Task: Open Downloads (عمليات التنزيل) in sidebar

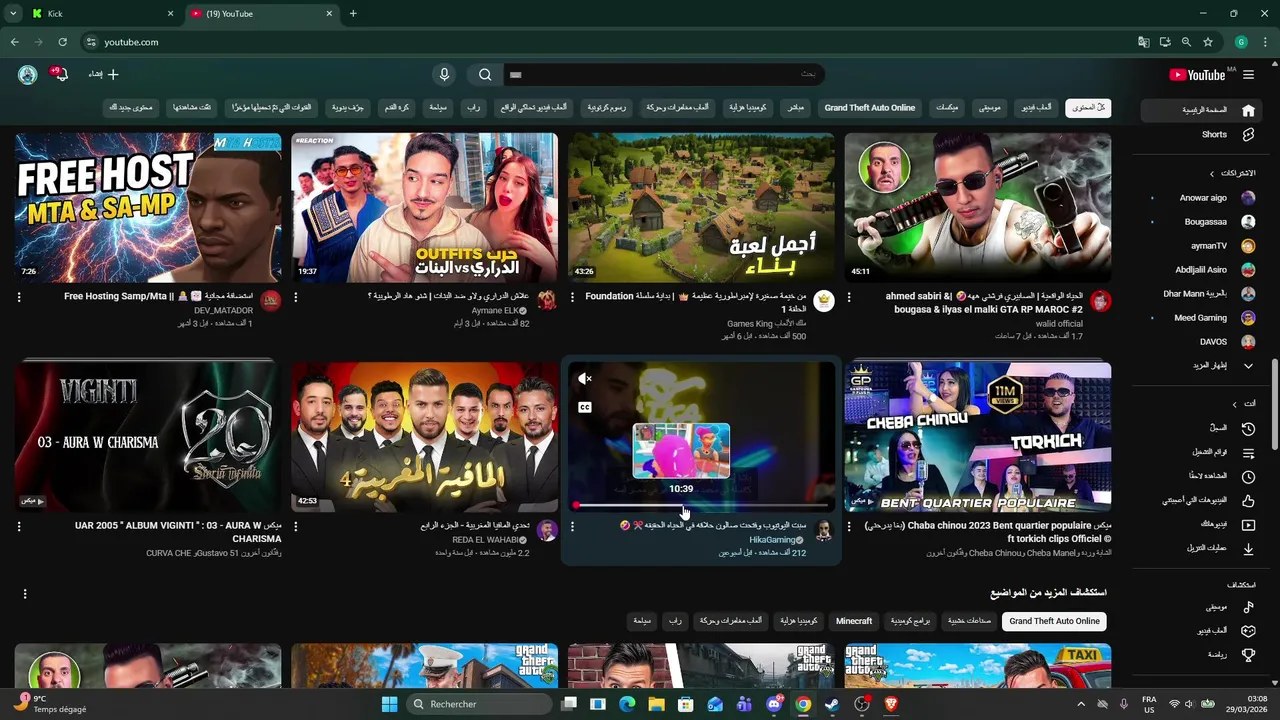Action: [x=1200, y=548]
